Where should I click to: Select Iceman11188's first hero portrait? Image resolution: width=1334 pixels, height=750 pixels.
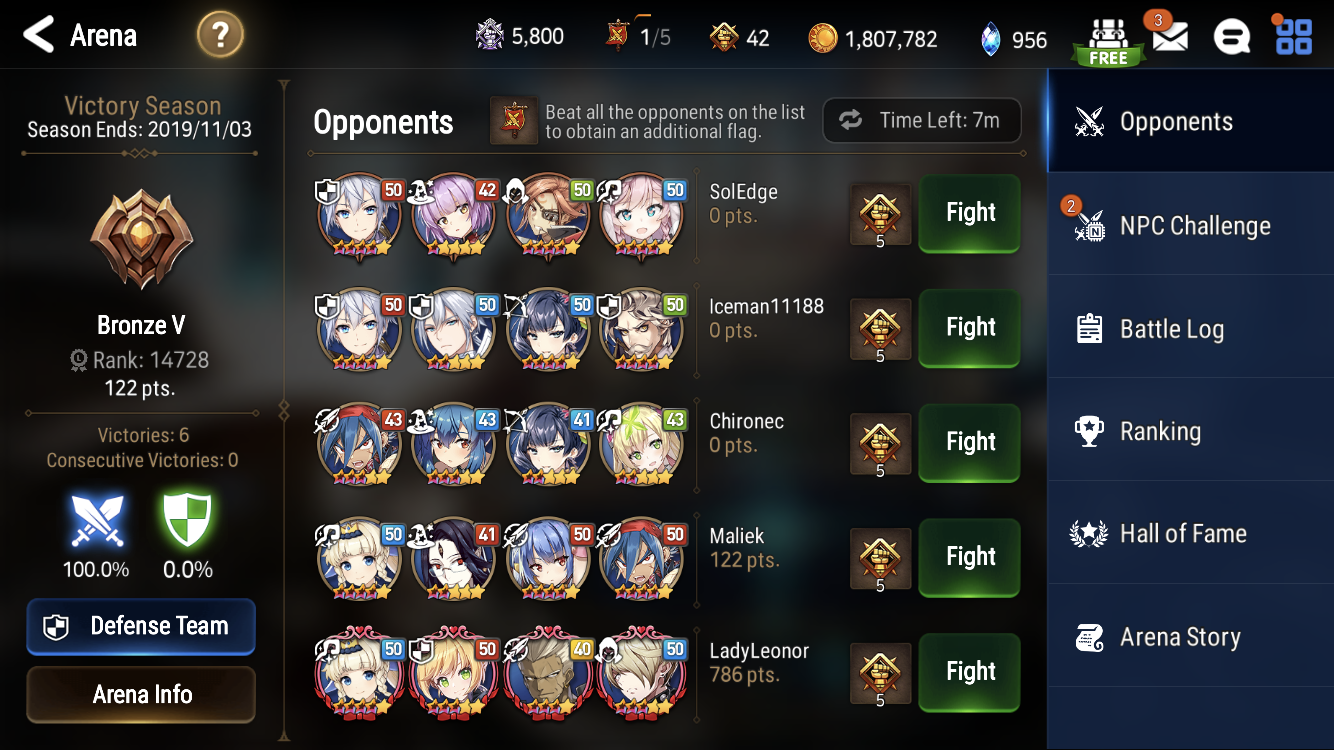point(360,331)
